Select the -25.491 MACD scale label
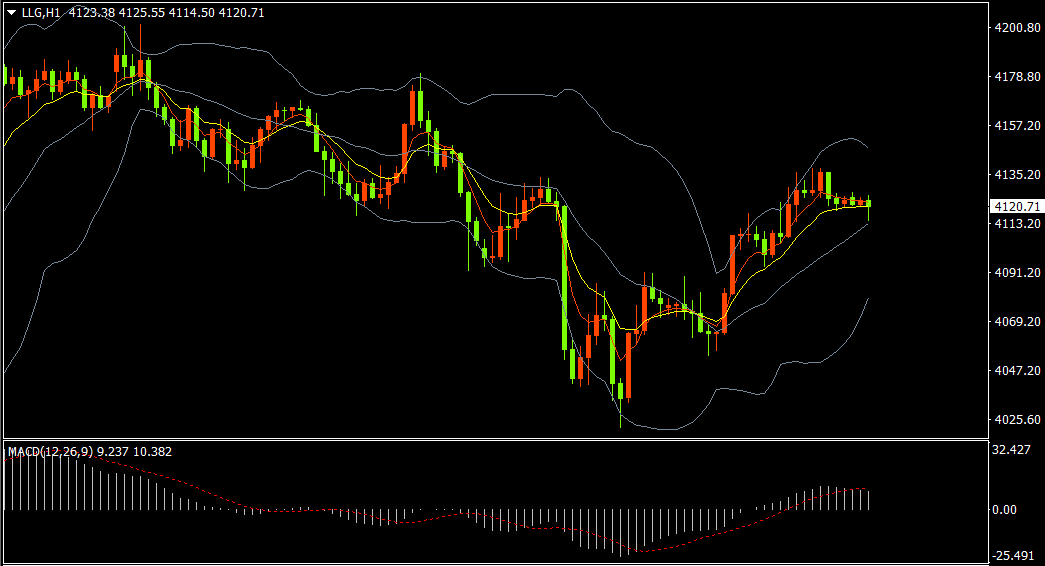This screenshot has height=566, width=1045. [1013, 555]
